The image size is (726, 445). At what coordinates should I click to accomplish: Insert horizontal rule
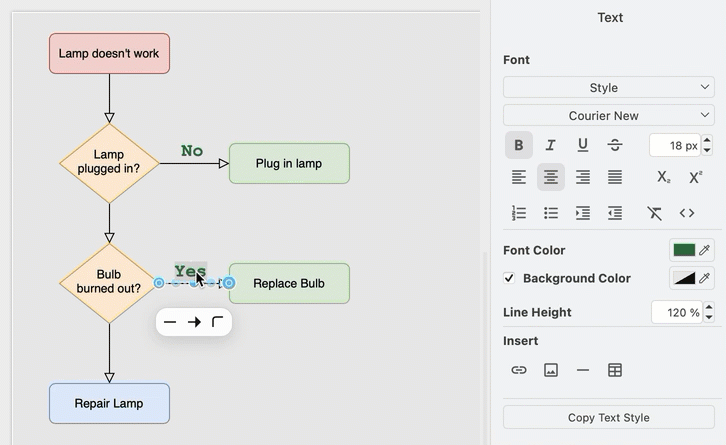click(582, 370)
